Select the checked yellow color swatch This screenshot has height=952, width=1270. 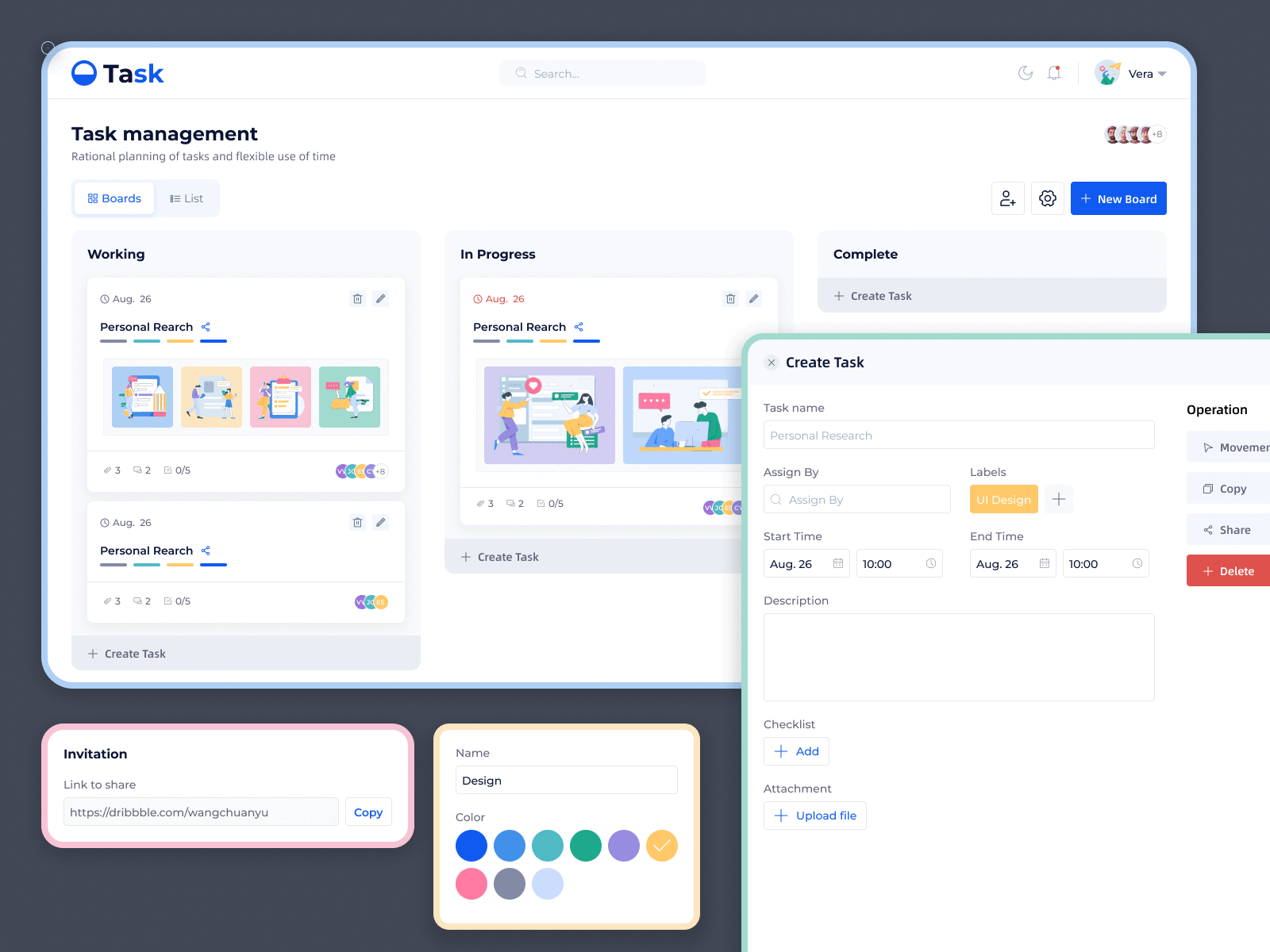[662, 846]
